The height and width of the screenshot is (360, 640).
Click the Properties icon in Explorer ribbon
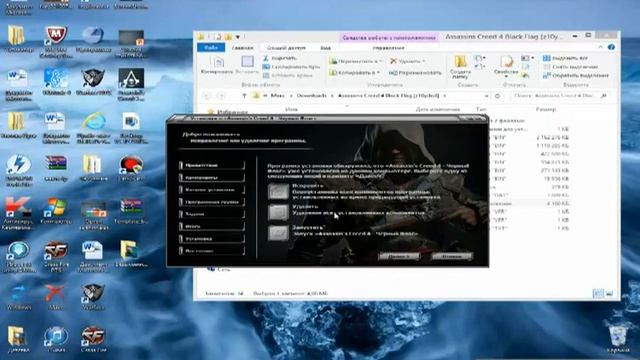click(x=506, y=61)
